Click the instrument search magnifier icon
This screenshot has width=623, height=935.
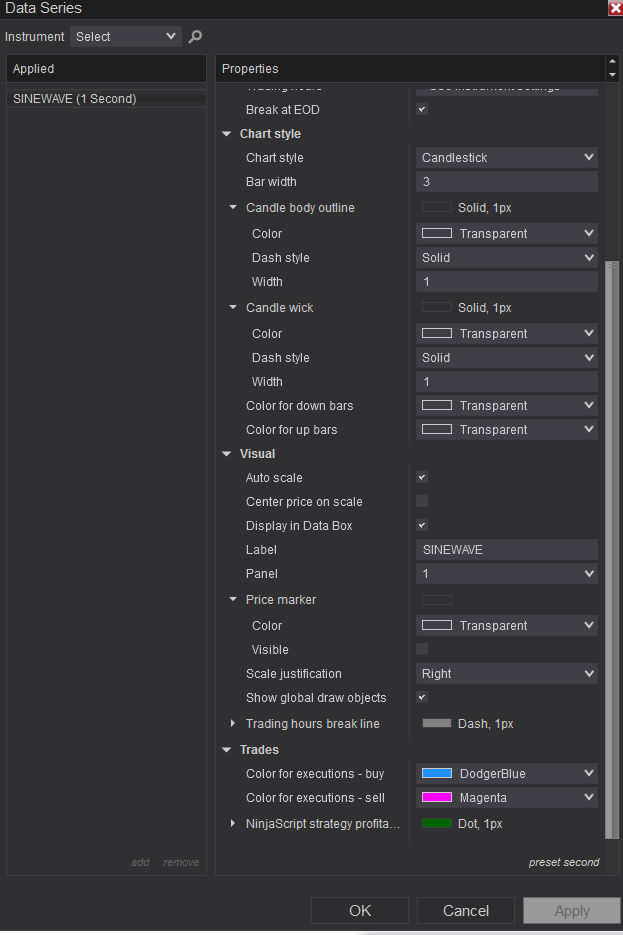[x=196, y=37]
